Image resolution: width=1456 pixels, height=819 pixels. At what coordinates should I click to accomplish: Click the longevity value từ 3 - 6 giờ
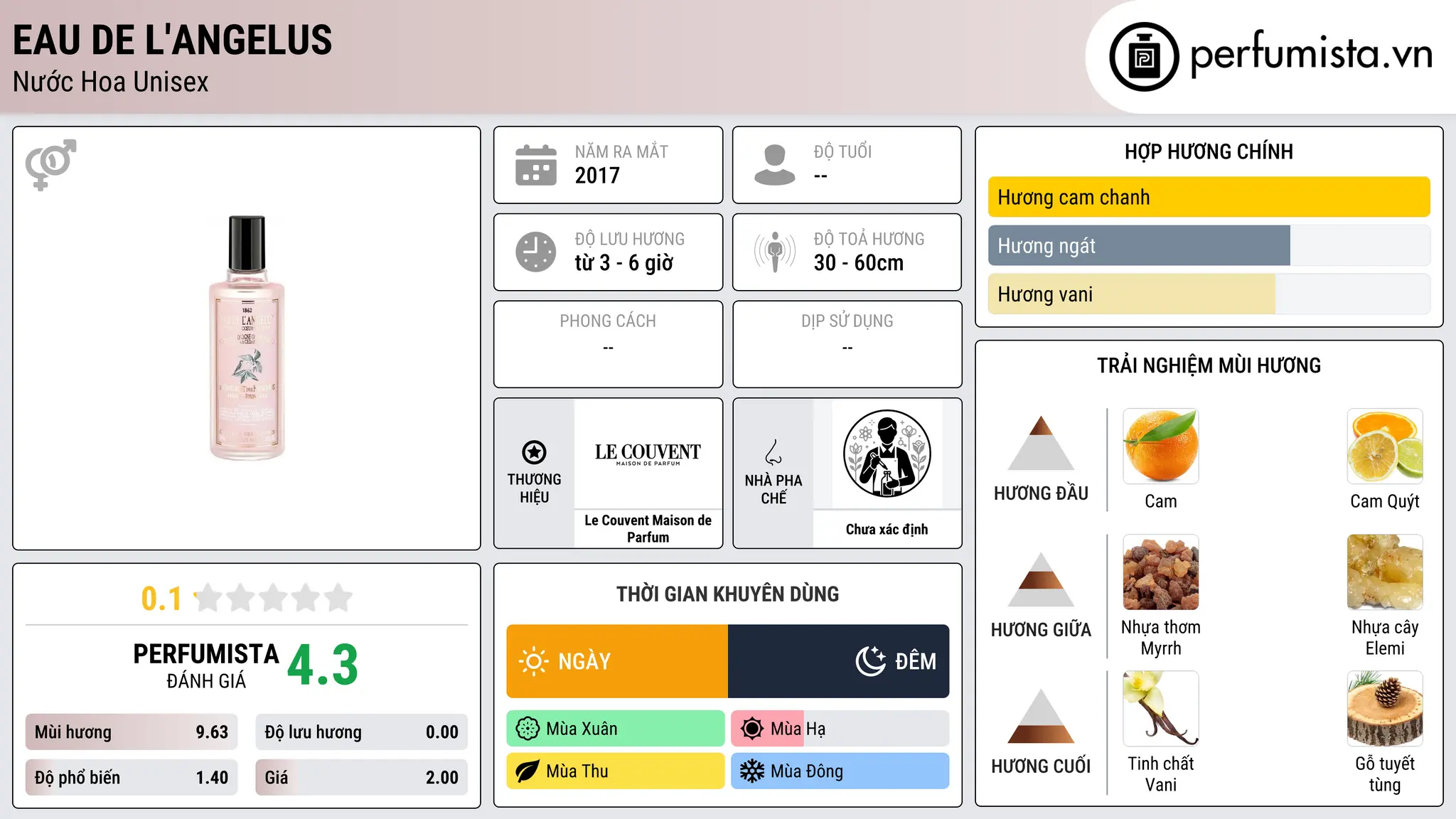[624, 263]
